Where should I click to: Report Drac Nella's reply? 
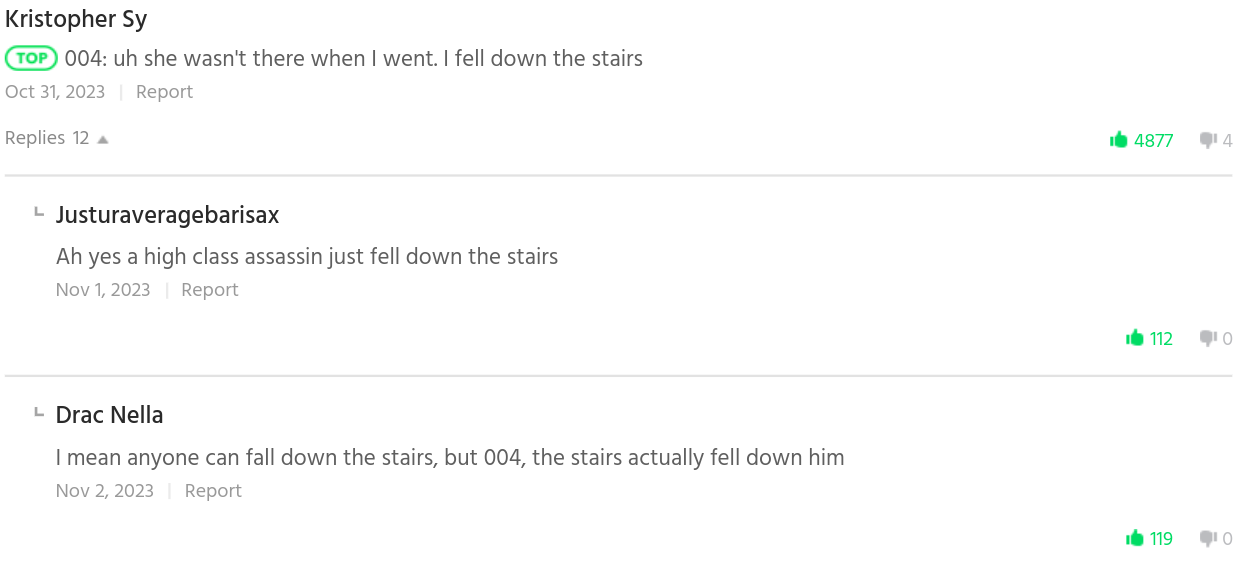[x=213, y=491]
